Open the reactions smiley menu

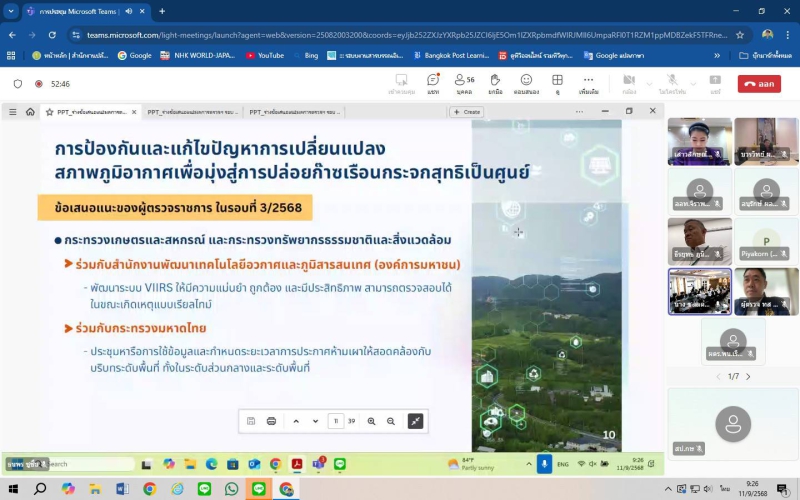(526, 84)
